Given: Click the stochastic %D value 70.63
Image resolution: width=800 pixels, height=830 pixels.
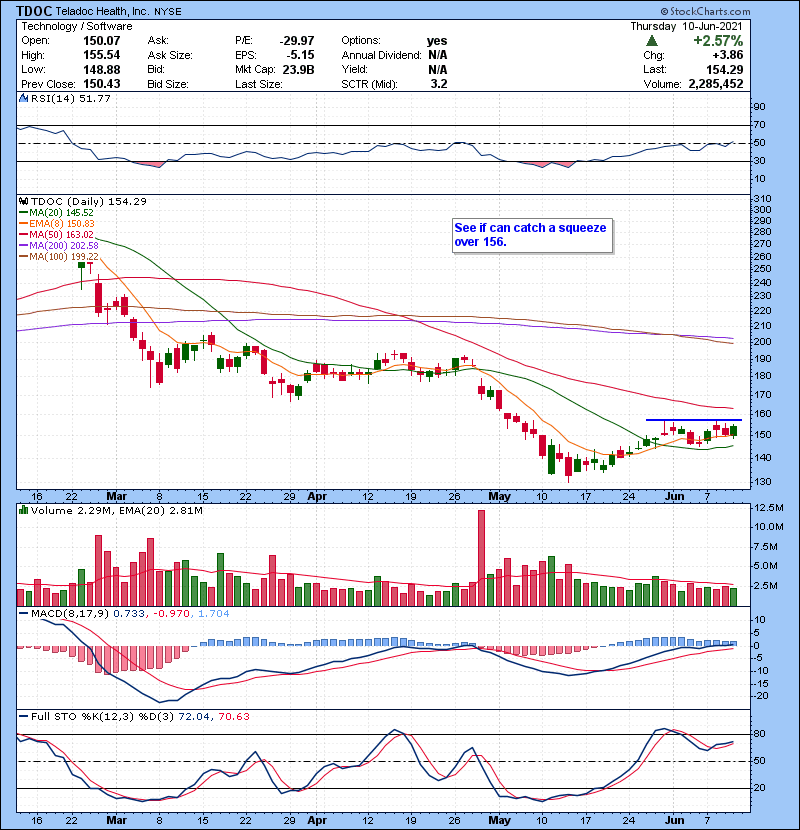Looking at the screenshot, I should 234,717.
